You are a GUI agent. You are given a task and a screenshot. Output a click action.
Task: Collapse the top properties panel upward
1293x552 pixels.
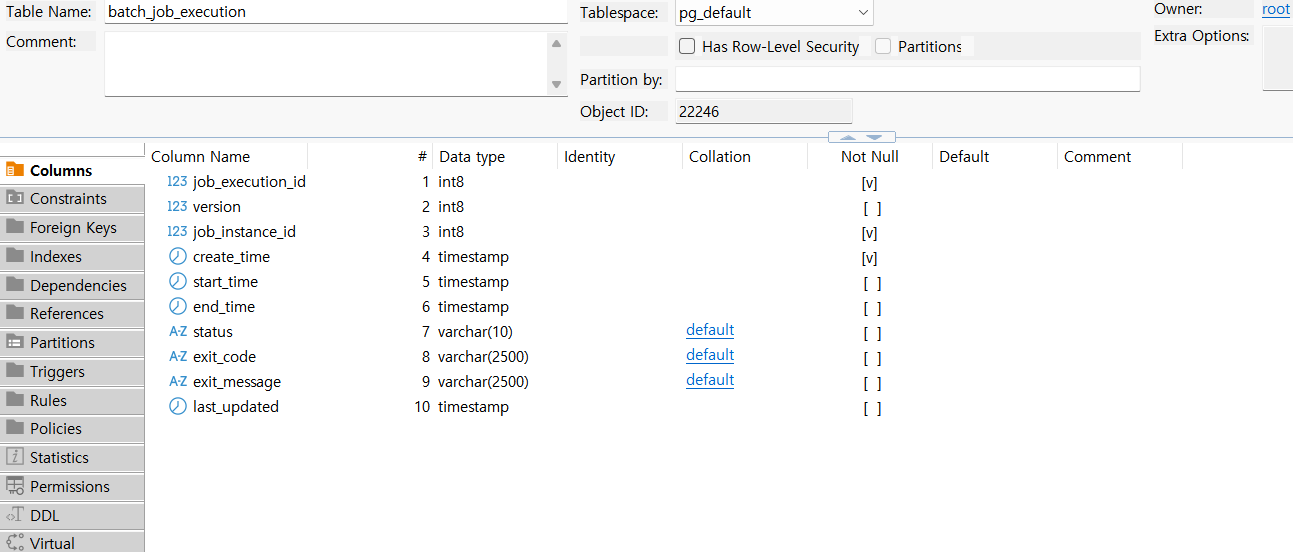848,137
